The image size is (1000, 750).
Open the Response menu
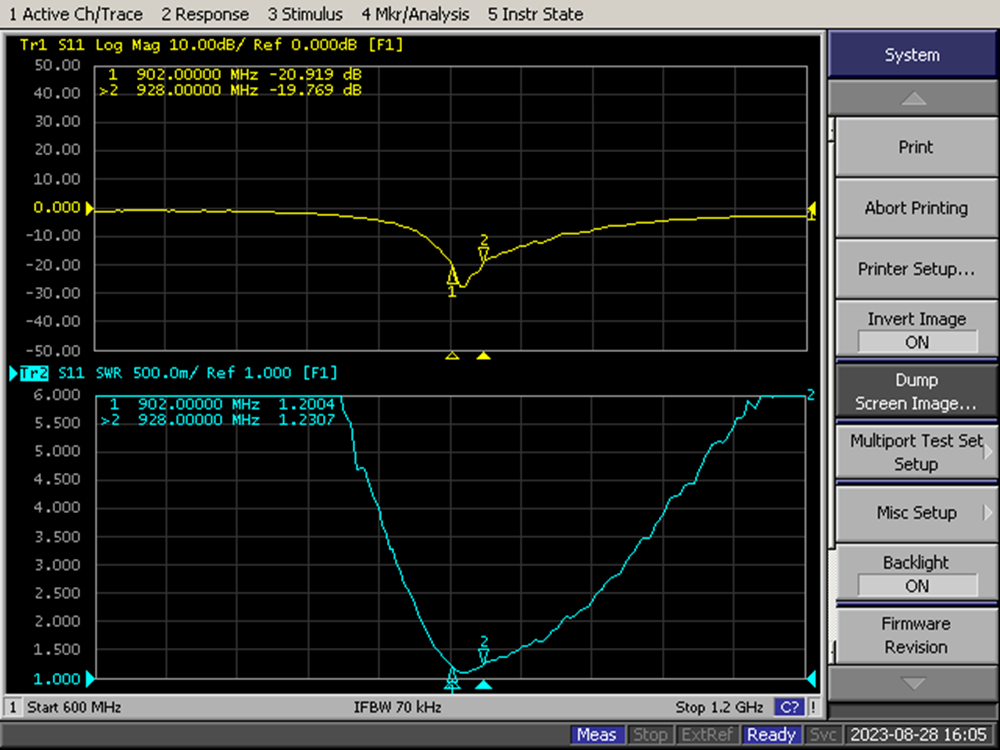pyautogui.click(x=205, y=14)
